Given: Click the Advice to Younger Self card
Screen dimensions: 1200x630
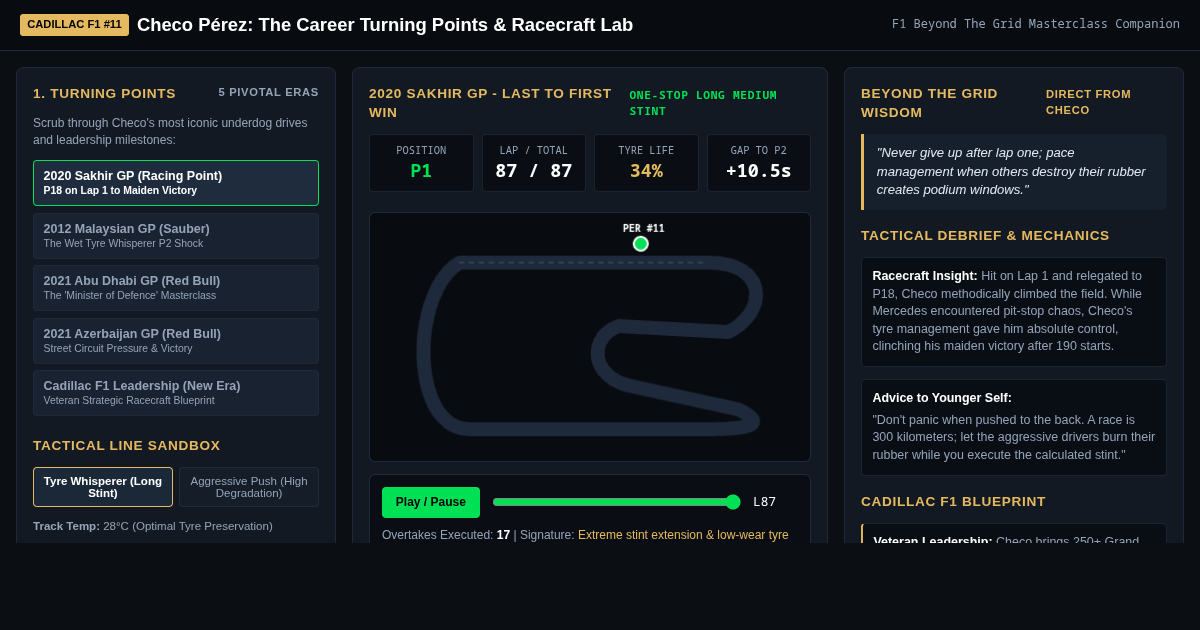Looking at the screenshot, I should (1014, 427).
